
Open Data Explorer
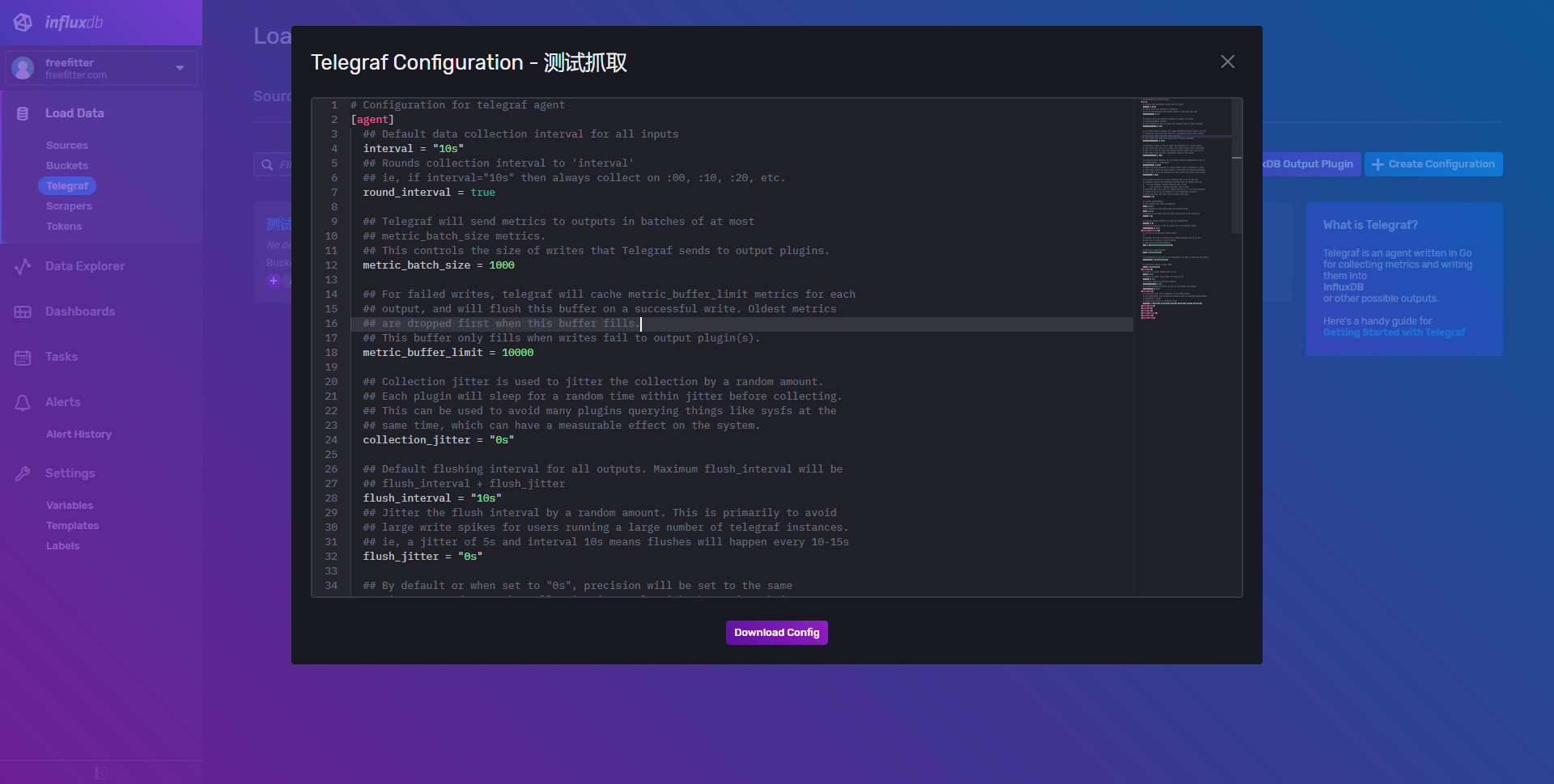(85, 266)
